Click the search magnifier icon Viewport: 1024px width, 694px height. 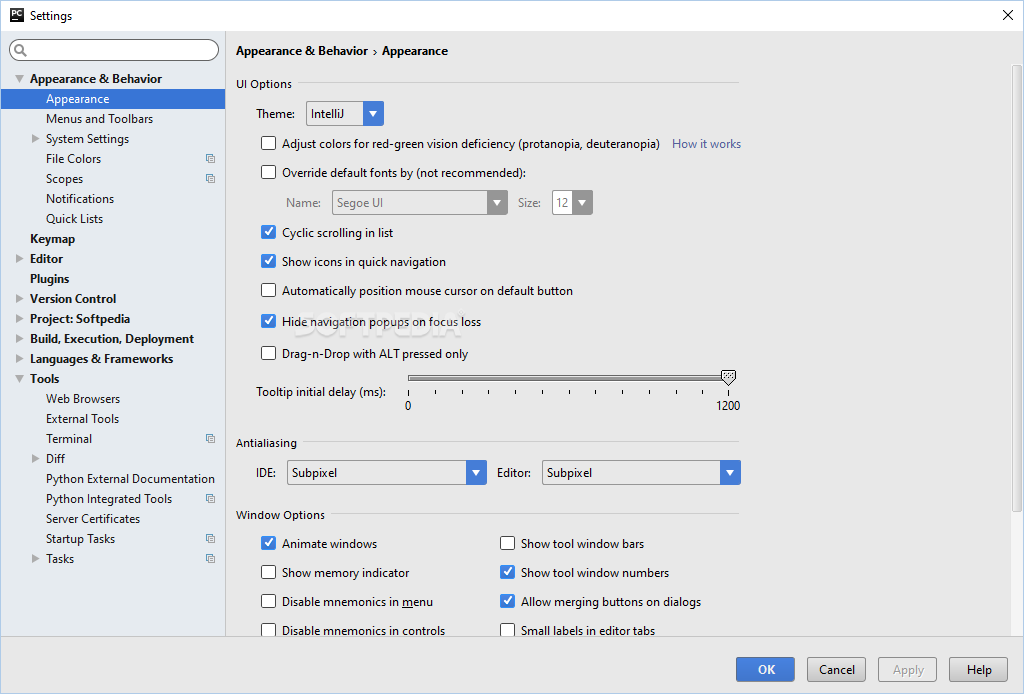(20, 50)
